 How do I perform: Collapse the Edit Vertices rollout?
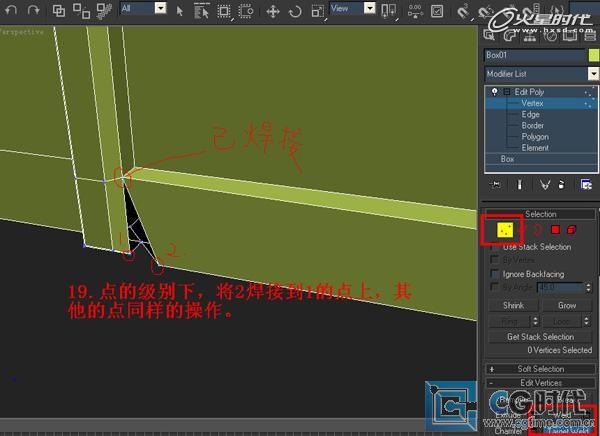point(540,383)
